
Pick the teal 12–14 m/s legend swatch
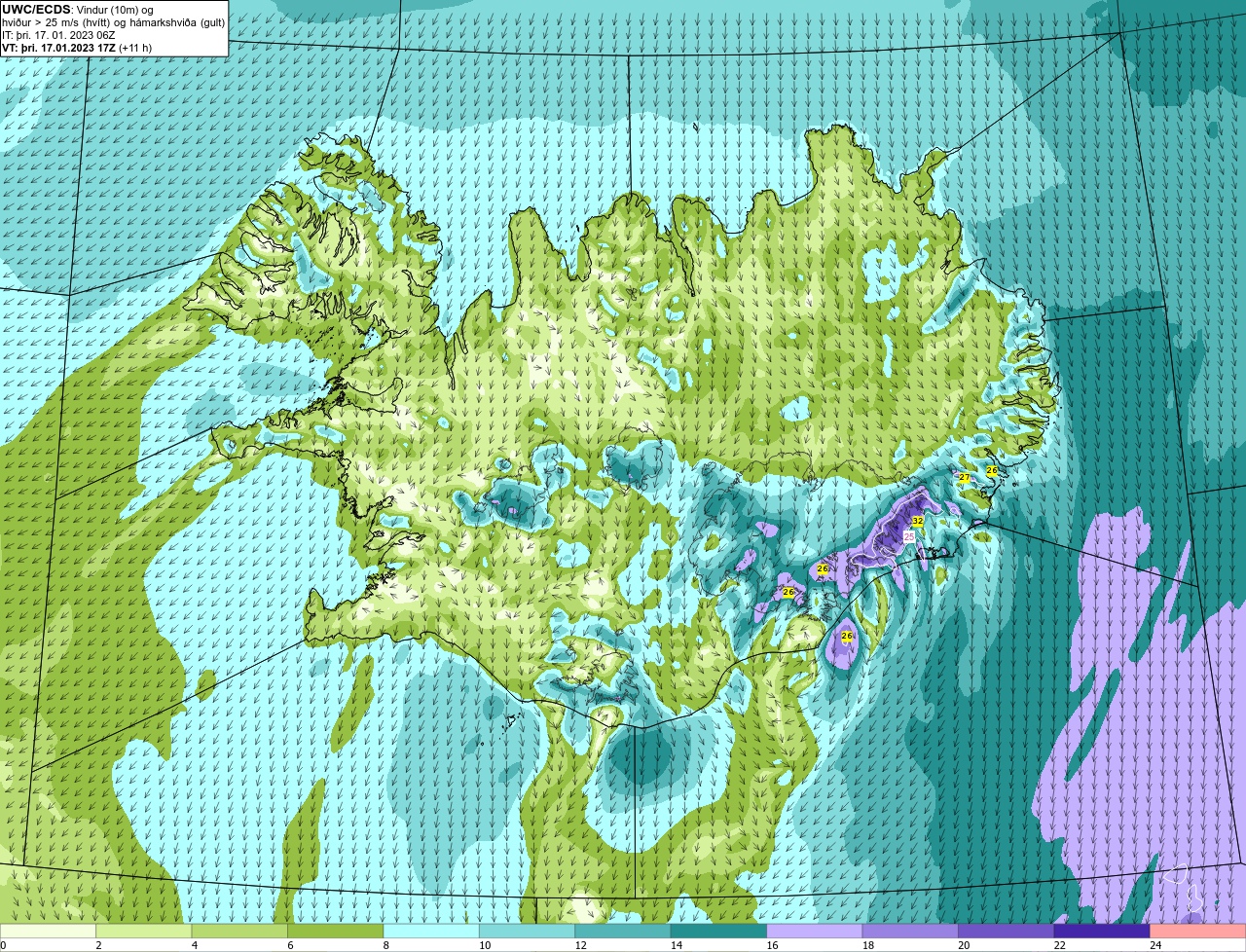[x=623, y=931]
